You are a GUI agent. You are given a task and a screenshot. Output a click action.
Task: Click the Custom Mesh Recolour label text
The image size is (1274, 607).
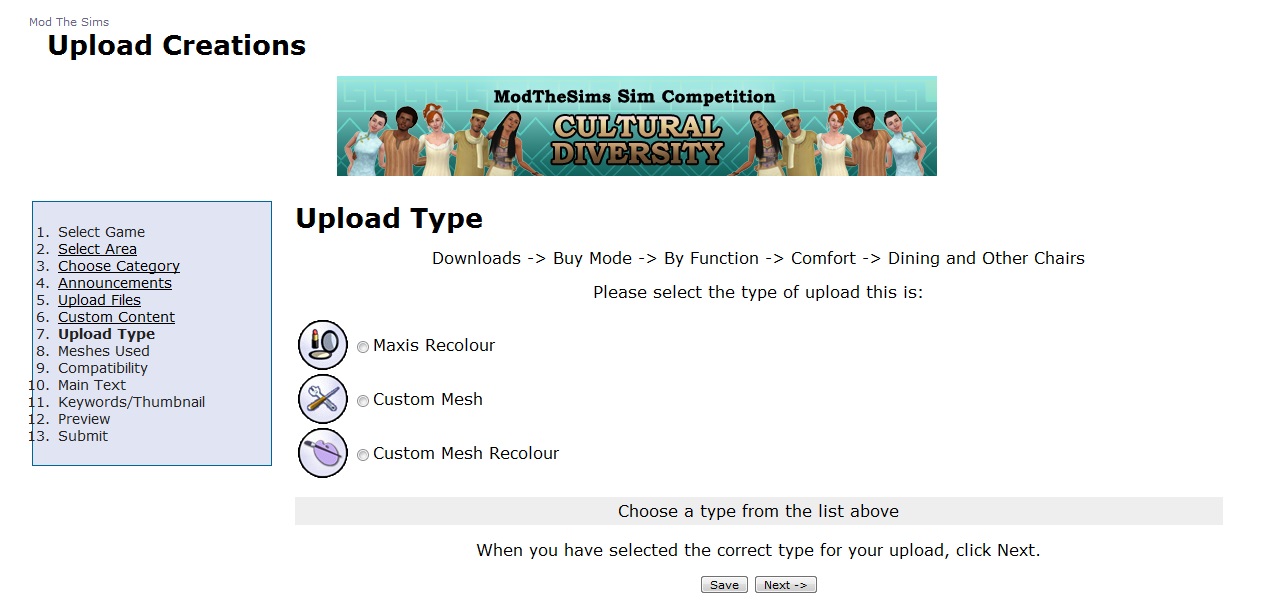pyautogui.click(x=466, y=453)
